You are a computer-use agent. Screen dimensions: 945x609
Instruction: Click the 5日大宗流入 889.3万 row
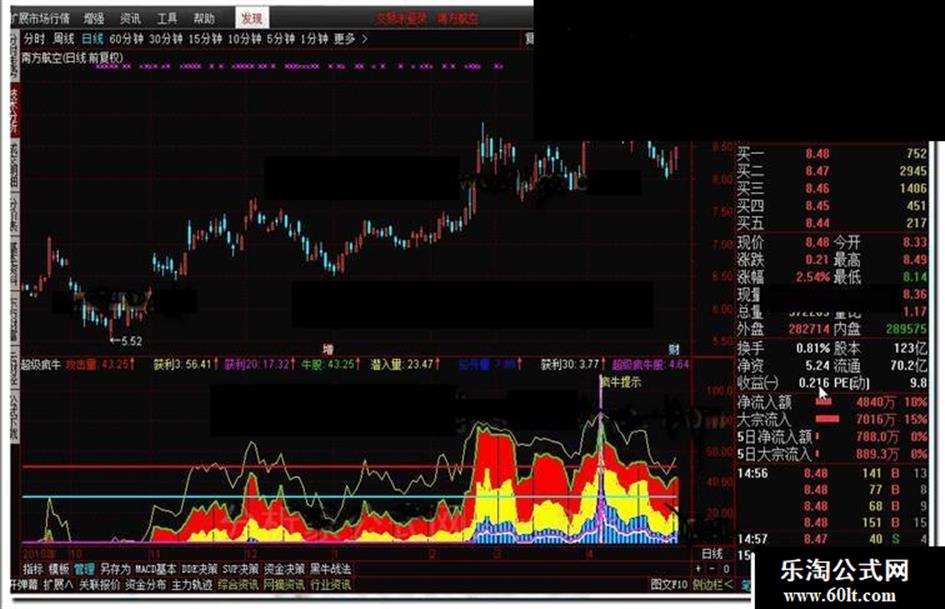tap(832, 453)
